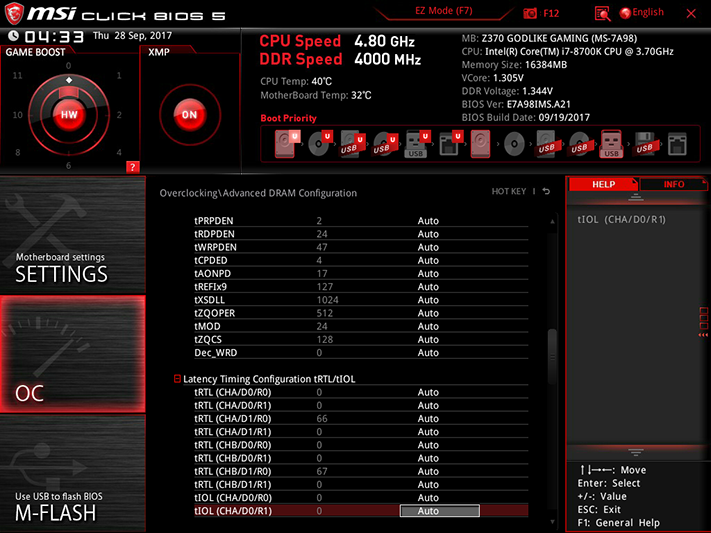Image resolution: width=711 pixels, height=533 pixels.
Task: Click right edge panel collapse arrows
Action: [x=703, y=335]
